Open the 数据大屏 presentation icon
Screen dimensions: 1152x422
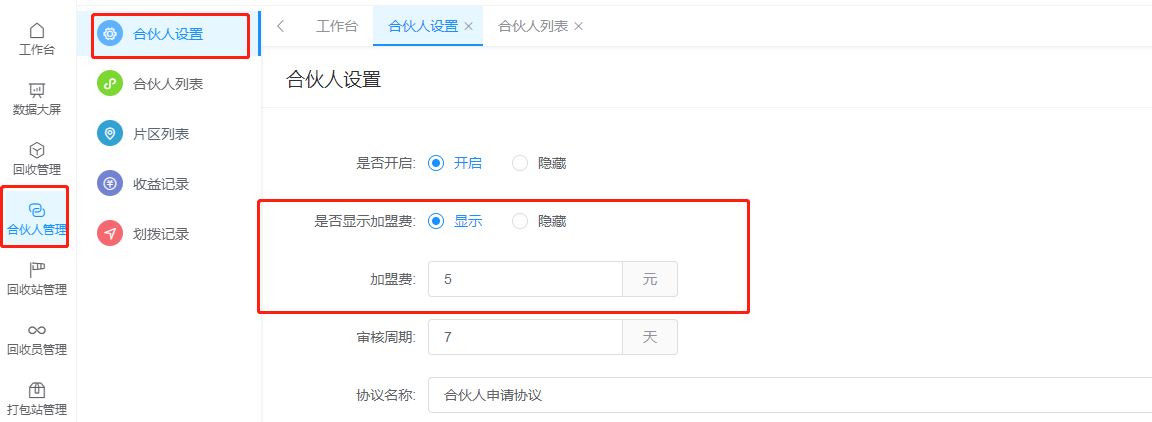37,90
